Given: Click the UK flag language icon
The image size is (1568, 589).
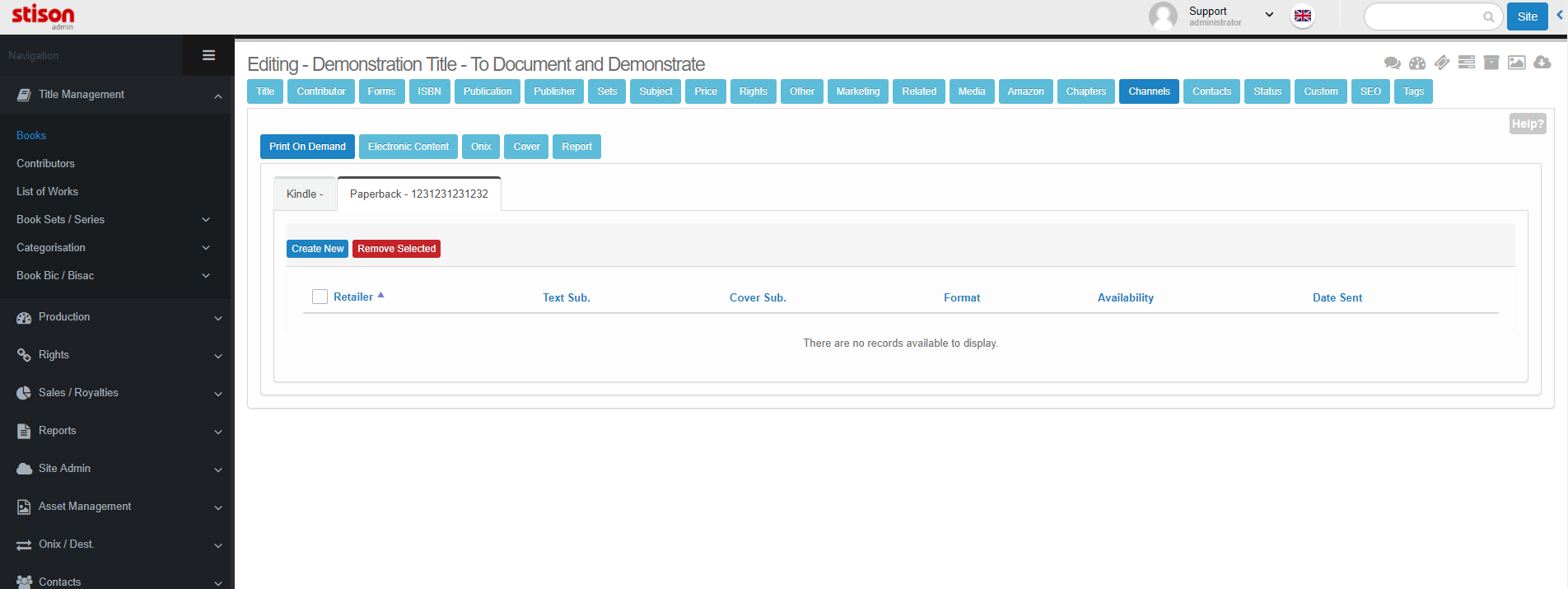Looking at the screenshot, I should (x=1302, y=16).
